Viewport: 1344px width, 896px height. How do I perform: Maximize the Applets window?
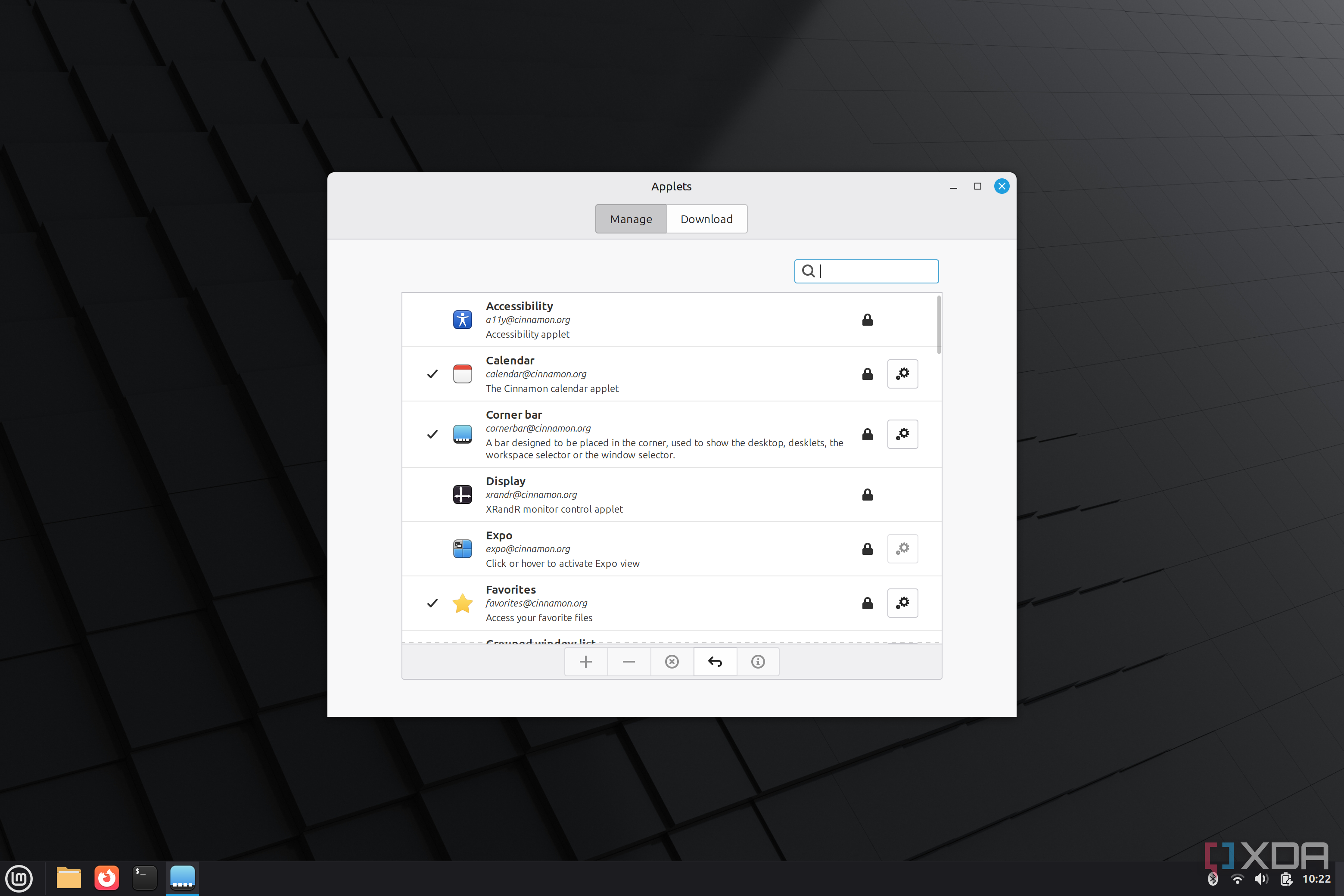point(978,186)
